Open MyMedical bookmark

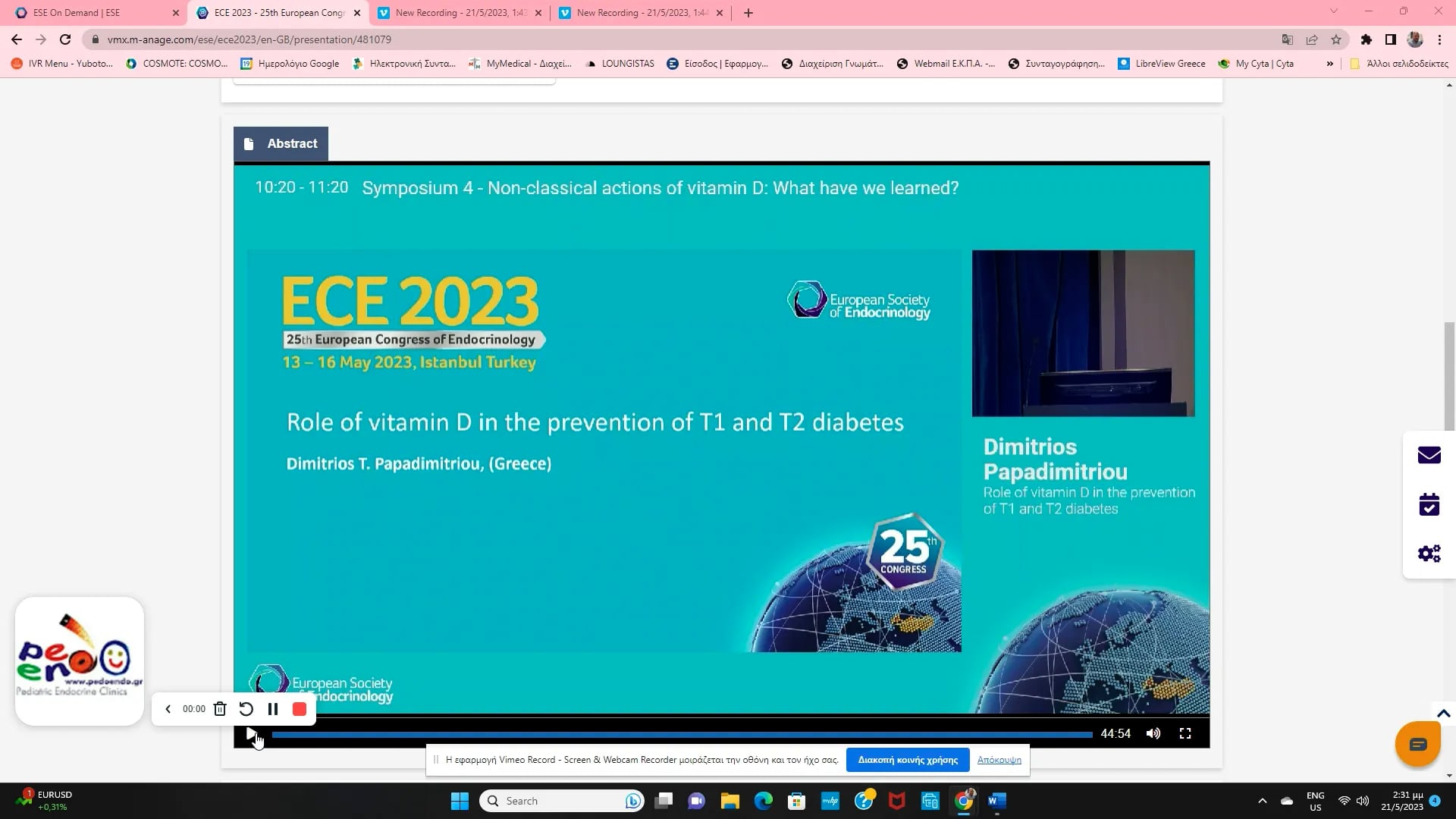[x=520, y=64]
